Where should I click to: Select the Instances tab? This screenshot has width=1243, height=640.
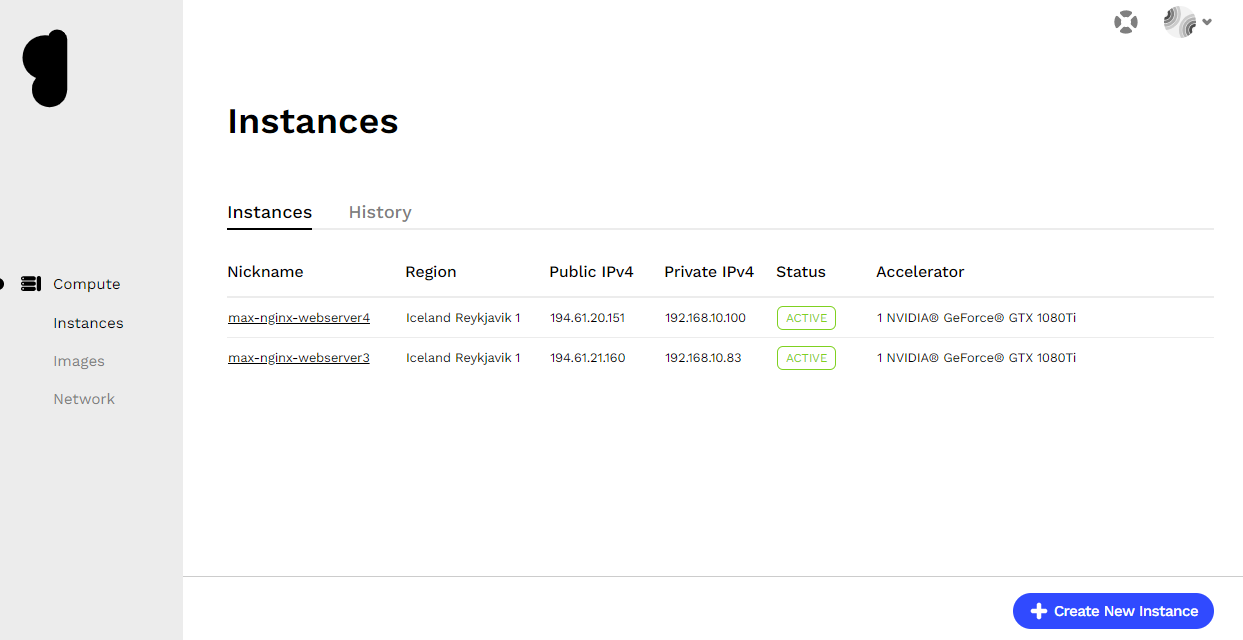tap(269, 212)
